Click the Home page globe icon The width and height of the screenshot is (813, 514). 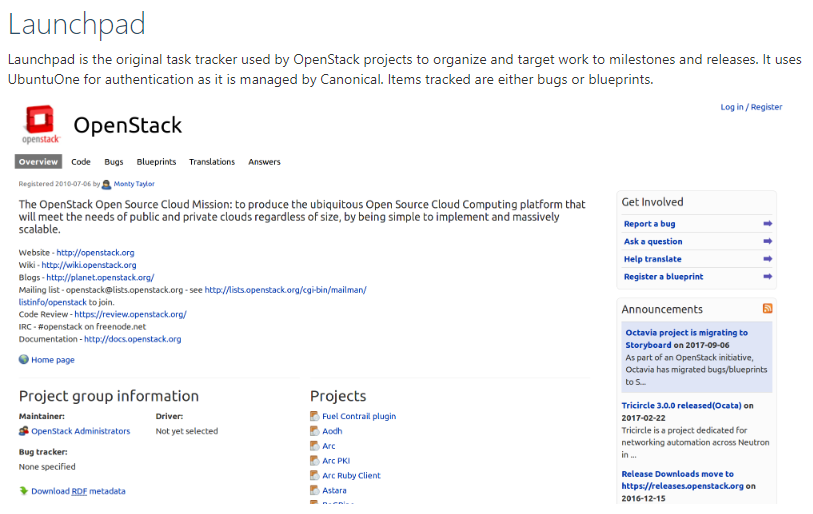24,359
